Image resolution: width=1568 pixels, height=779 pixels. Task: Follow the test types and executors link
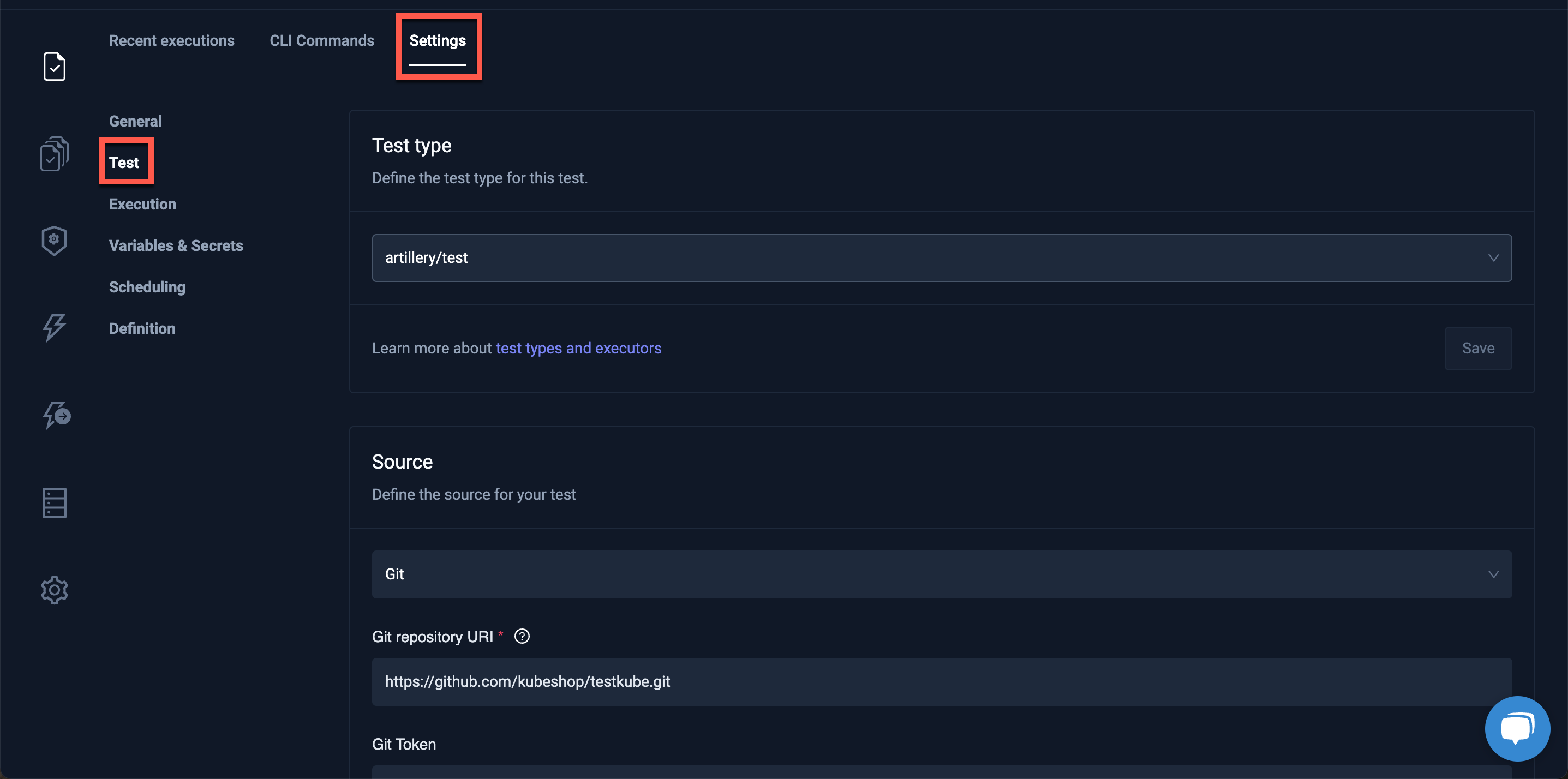coord(578,348)
